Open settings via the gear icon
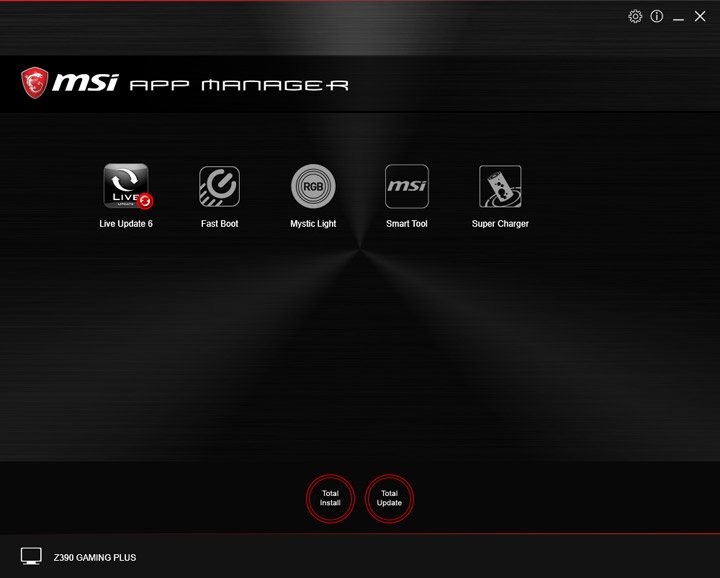720x578 pixels. pyautogui.click(x=635, y=17)
